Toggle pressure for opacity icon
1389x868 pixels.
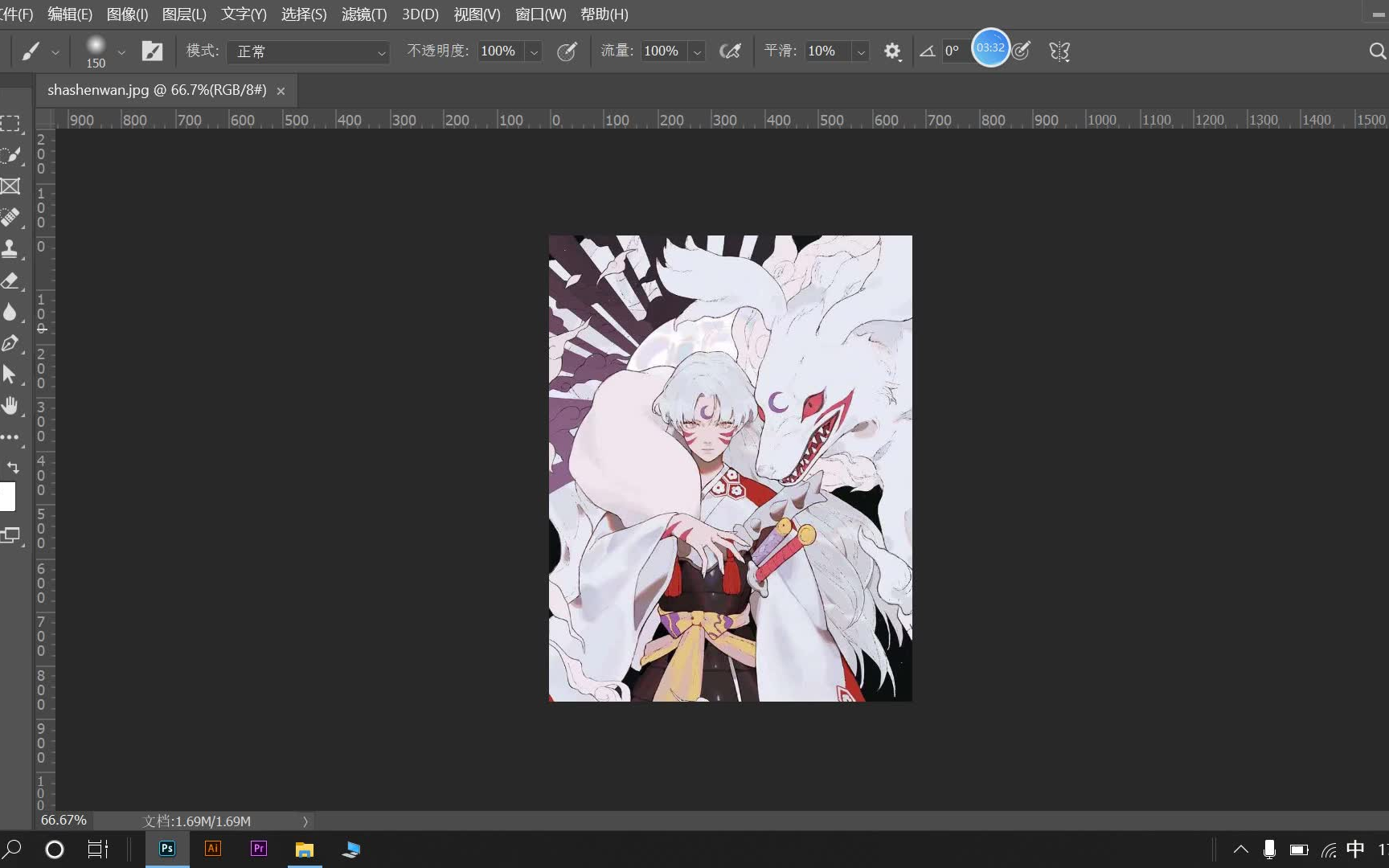pyautogui.click(x=567, y=51)
